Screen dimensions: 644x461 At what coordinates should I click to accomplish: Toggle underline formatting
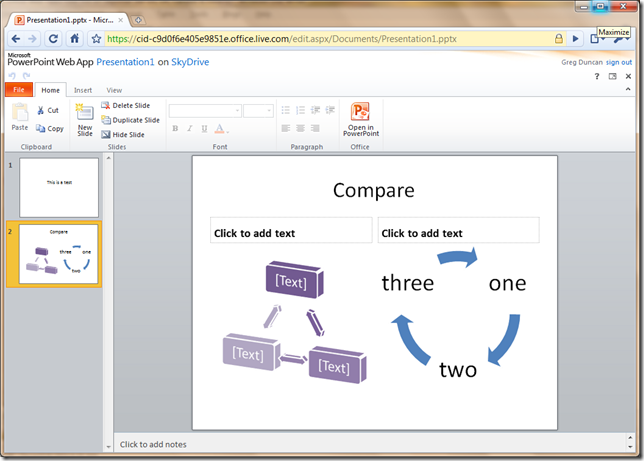204,129
